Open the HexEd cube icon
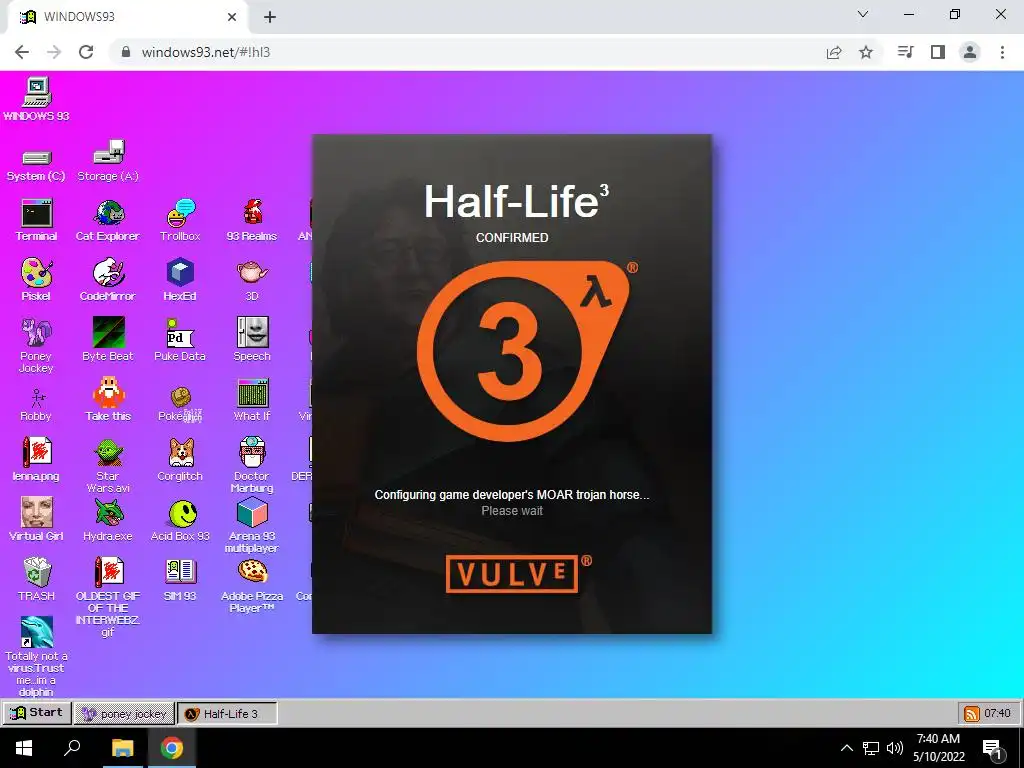 click(180, 280)
